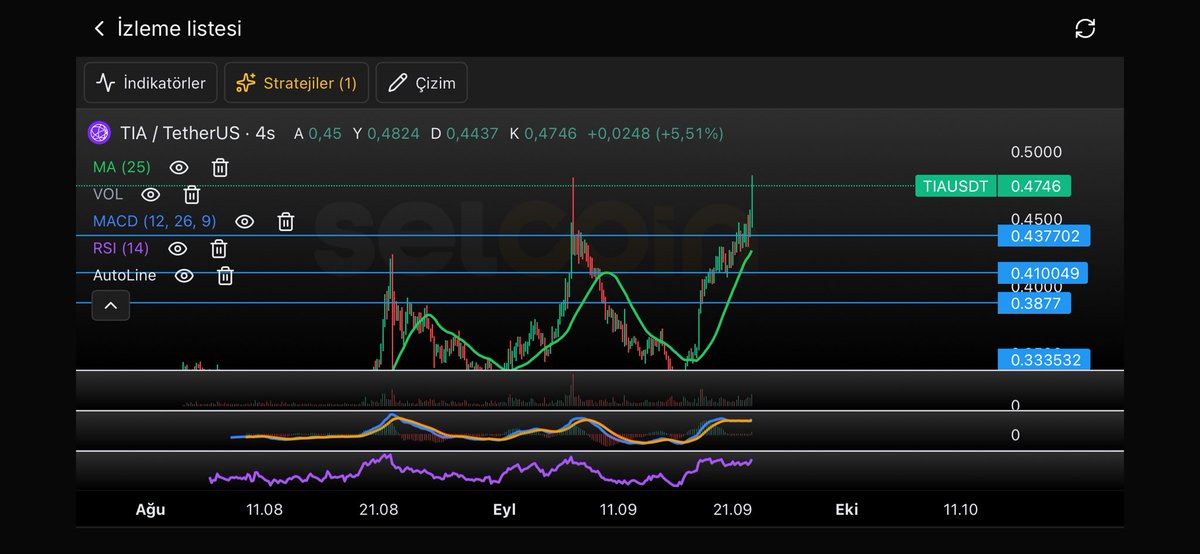1200x554 pixels.
Task: Click the RSI (14) label
Action: [120, 248]
